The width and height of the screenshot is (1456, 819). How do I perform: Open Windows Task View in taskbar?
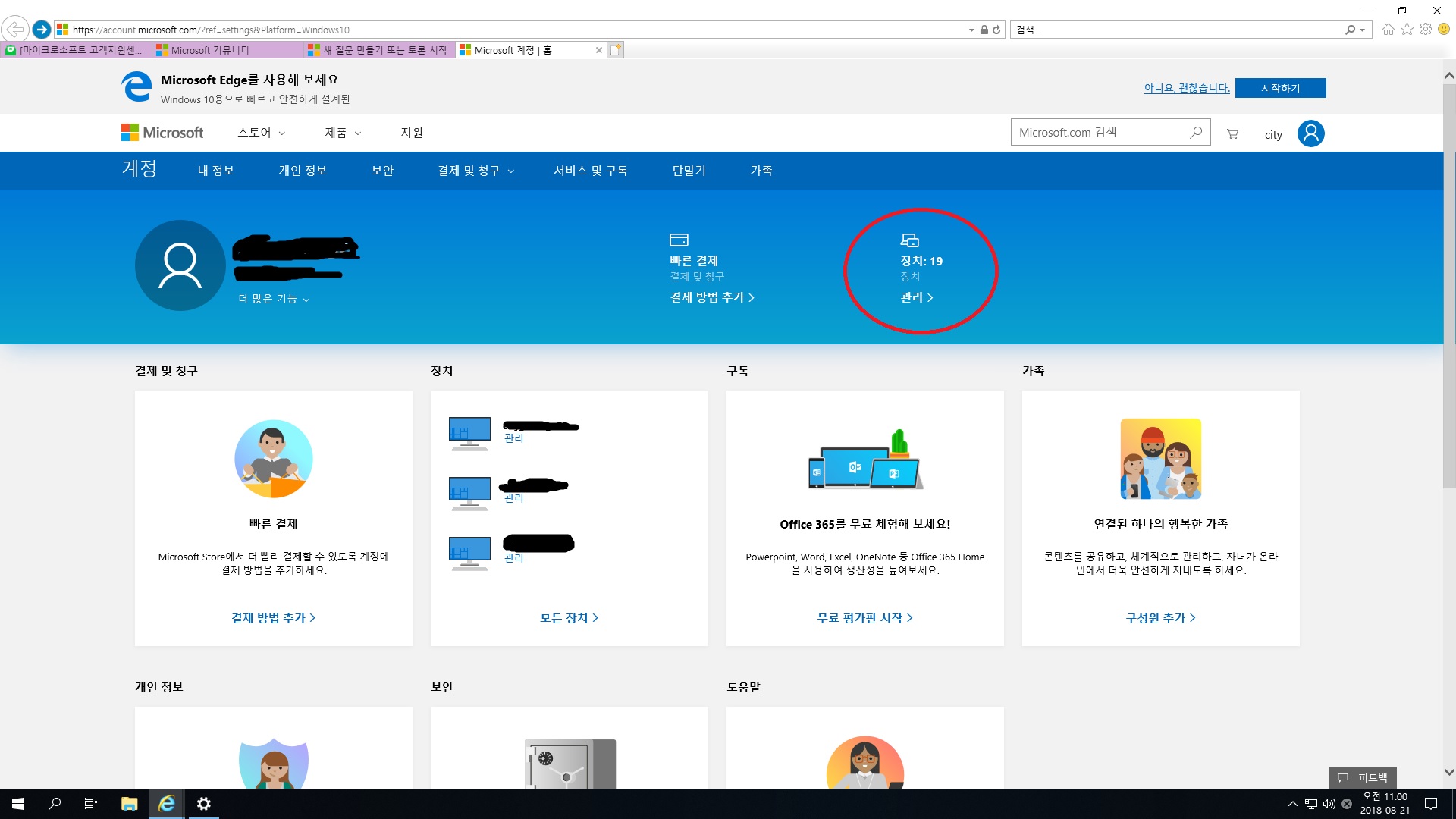(91, 804)
